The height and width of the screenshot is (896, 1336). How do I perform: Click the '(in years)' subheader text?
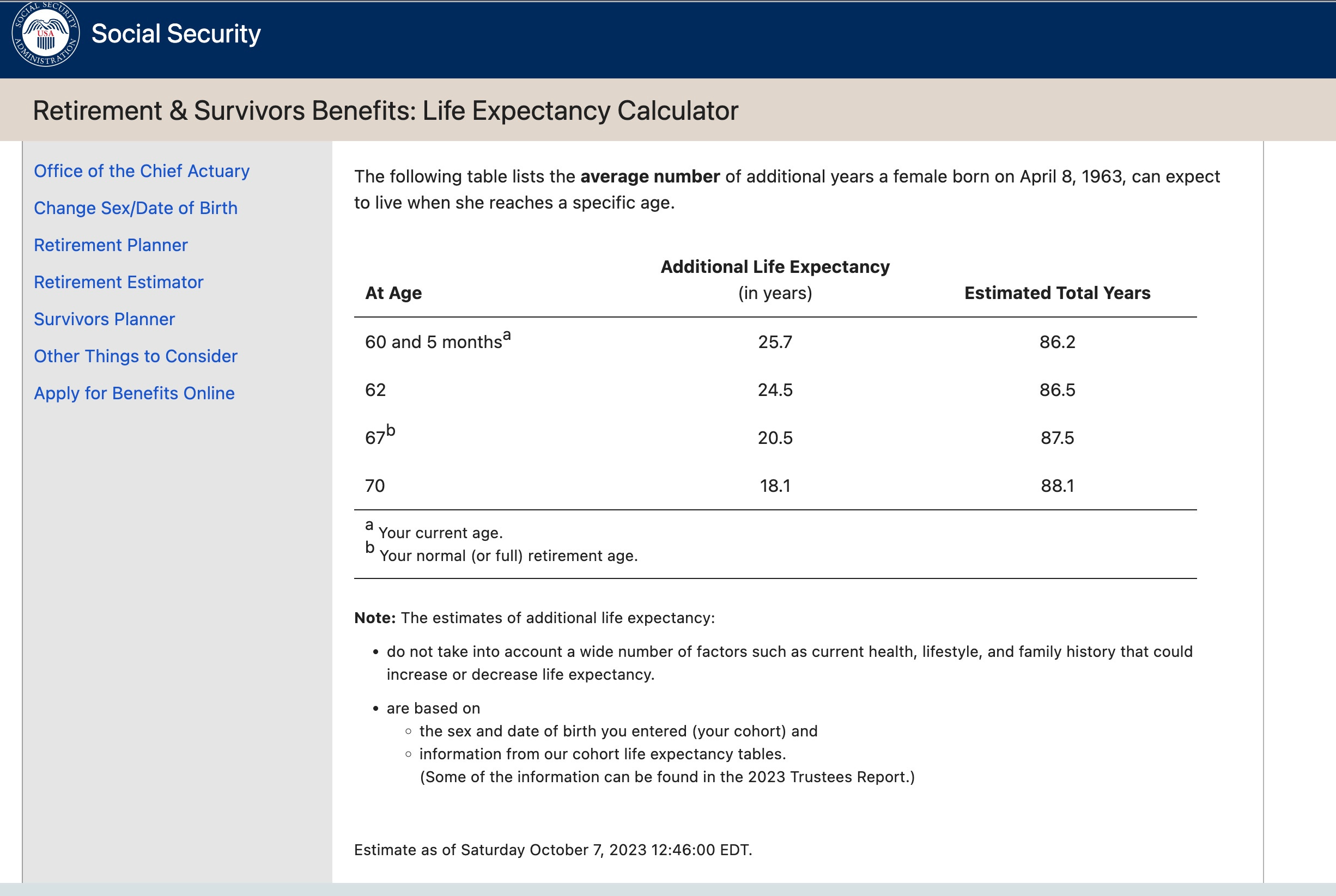click(775, 293)
